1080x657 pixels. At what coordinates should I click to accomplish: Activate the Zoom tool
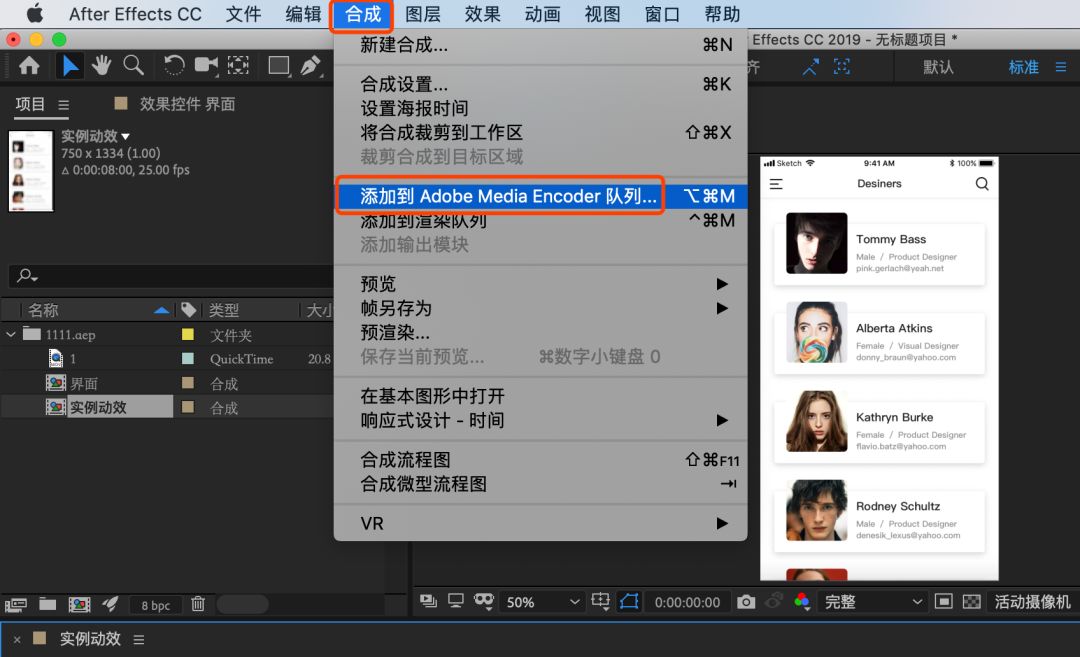coord(134,66)
